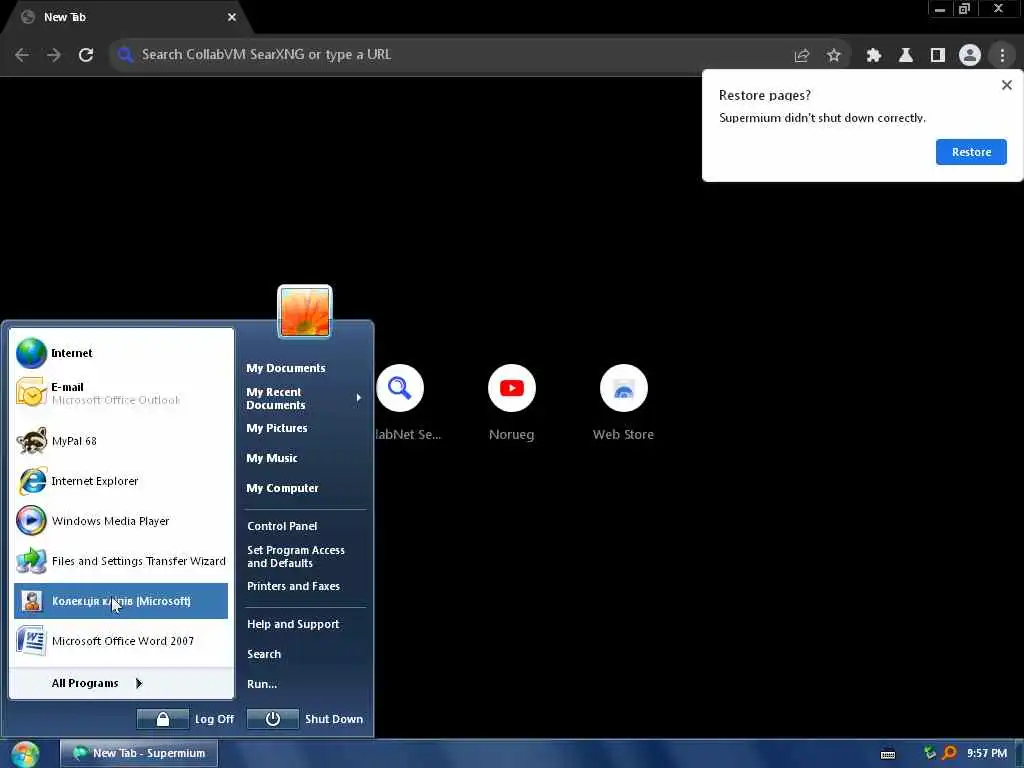This screenshot has height=768, width=1024.
Task: Open My Pictures
Action: point(277,428)
